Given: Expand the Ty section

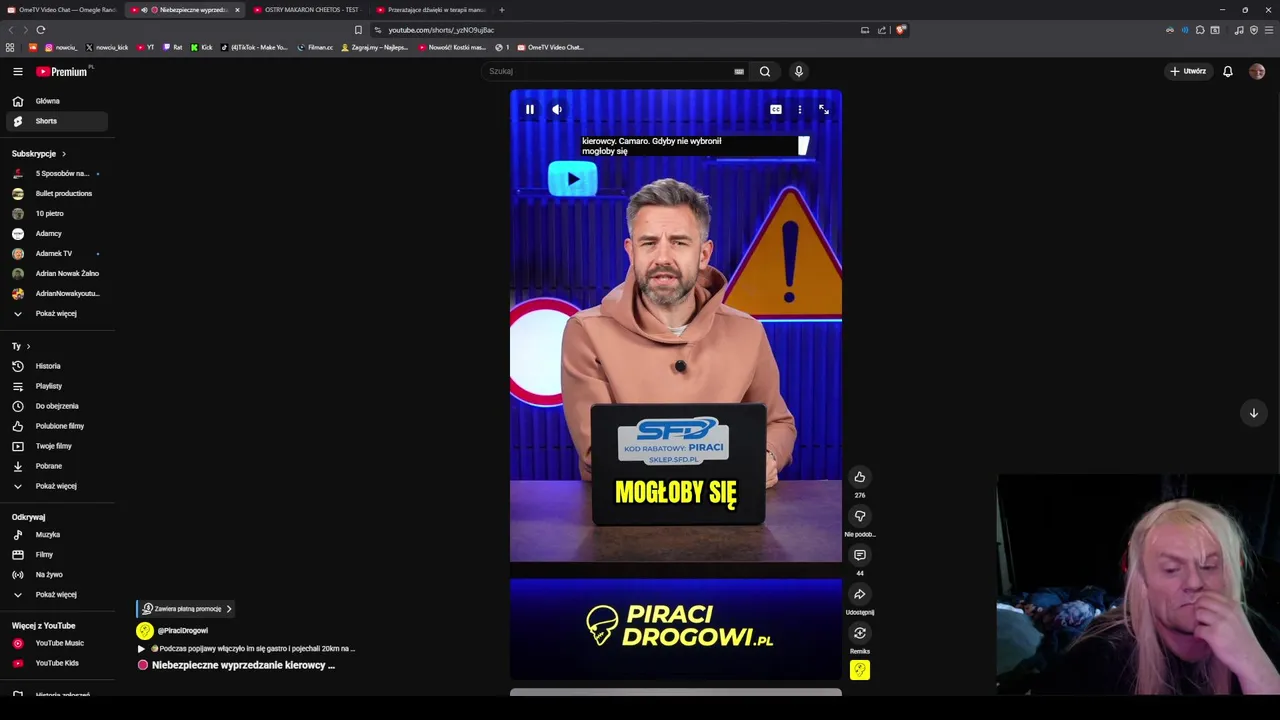Looking at the screenshot, I should tap(21, 346).
